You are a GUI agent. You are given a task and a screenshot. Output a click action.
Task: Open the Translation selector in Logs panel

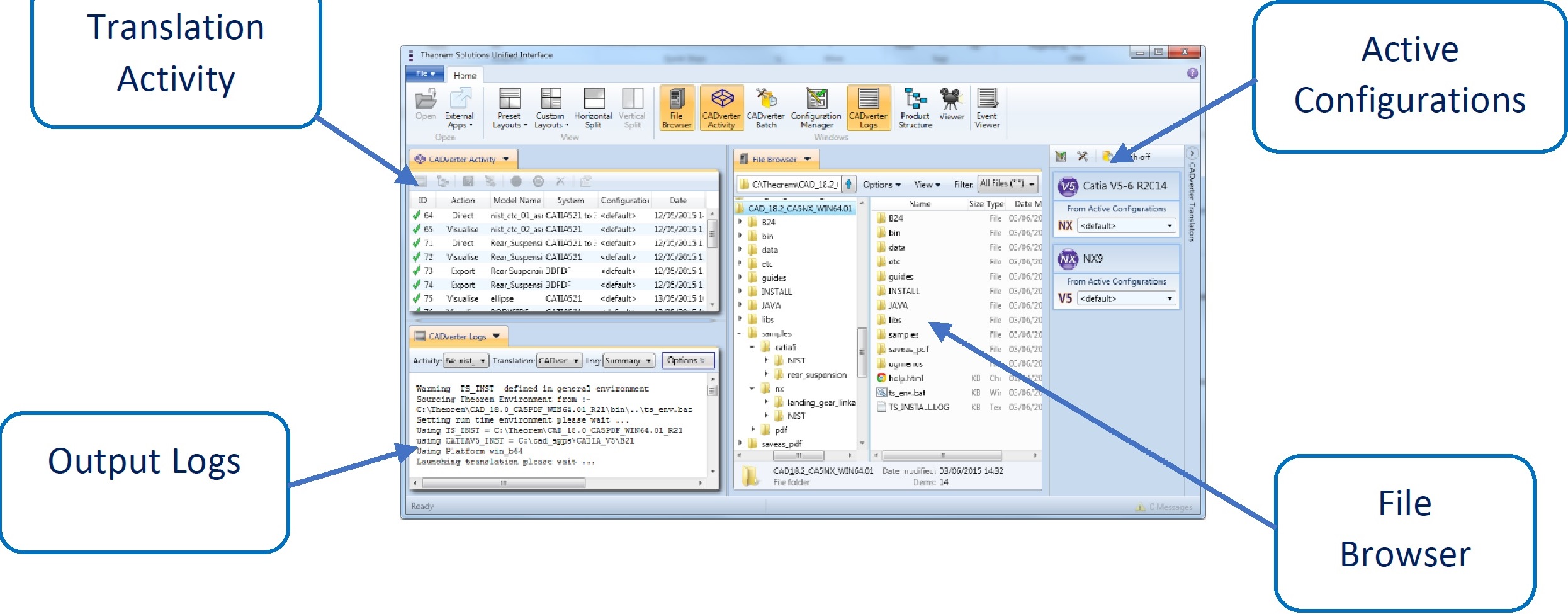tap(559, 361)
